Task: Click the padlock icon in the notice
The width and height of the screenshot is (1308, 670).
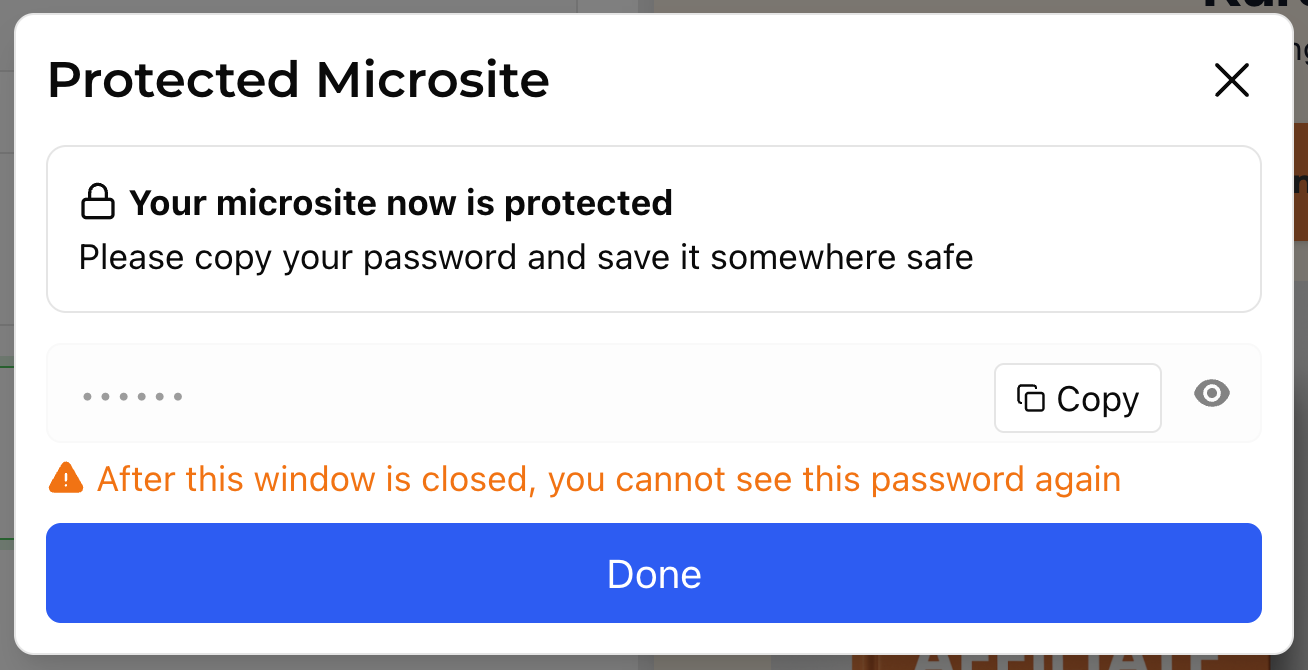Action: coord(97,202)
